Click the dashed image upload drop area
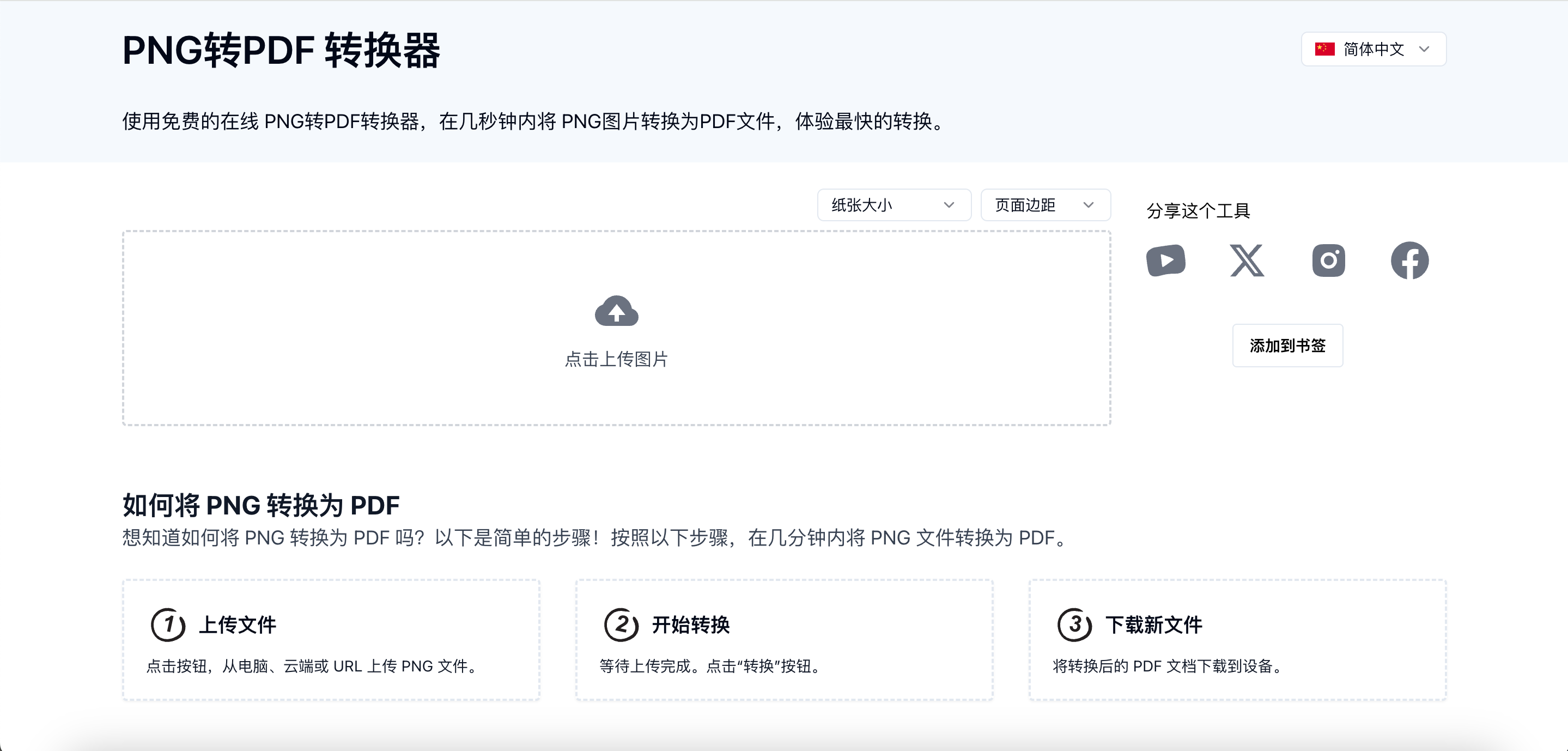1568x751 pixels. pos(616,328)
